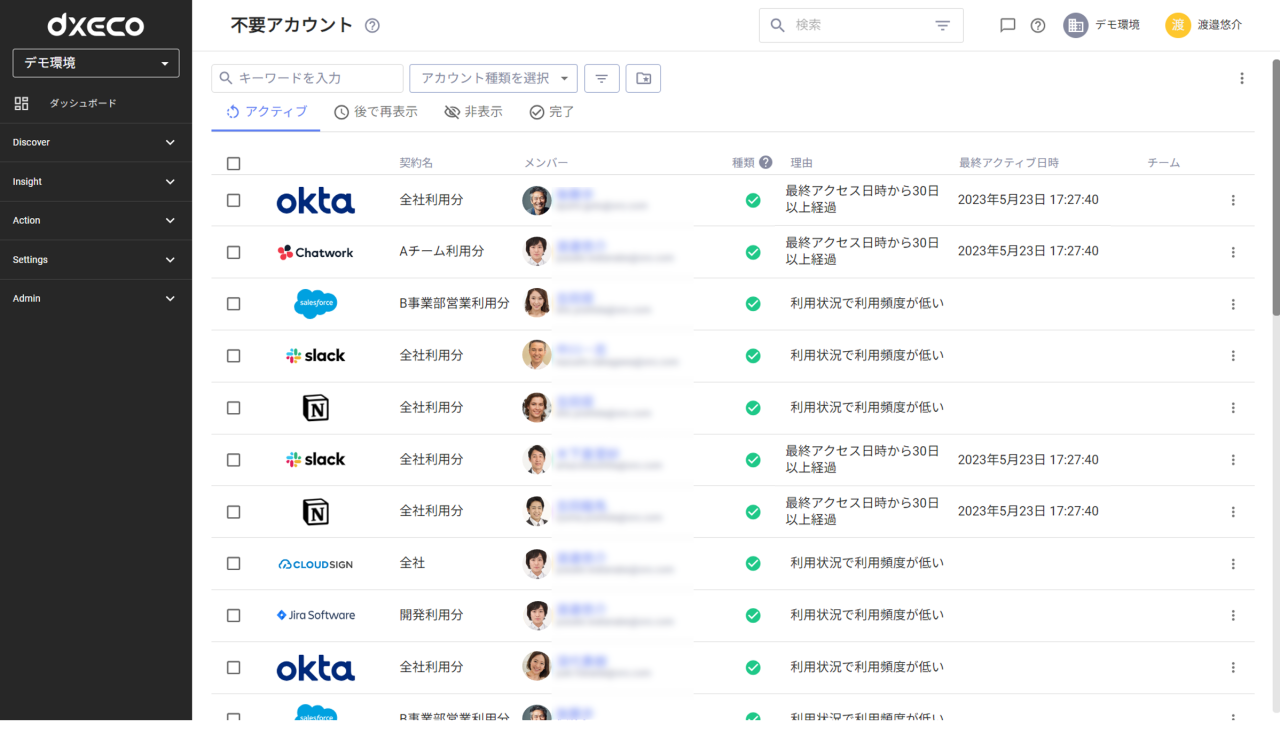Open row actions for okta 2023年5月23日 row
This screenshot has height=733, width=1280.
(x=1233, y=200)
